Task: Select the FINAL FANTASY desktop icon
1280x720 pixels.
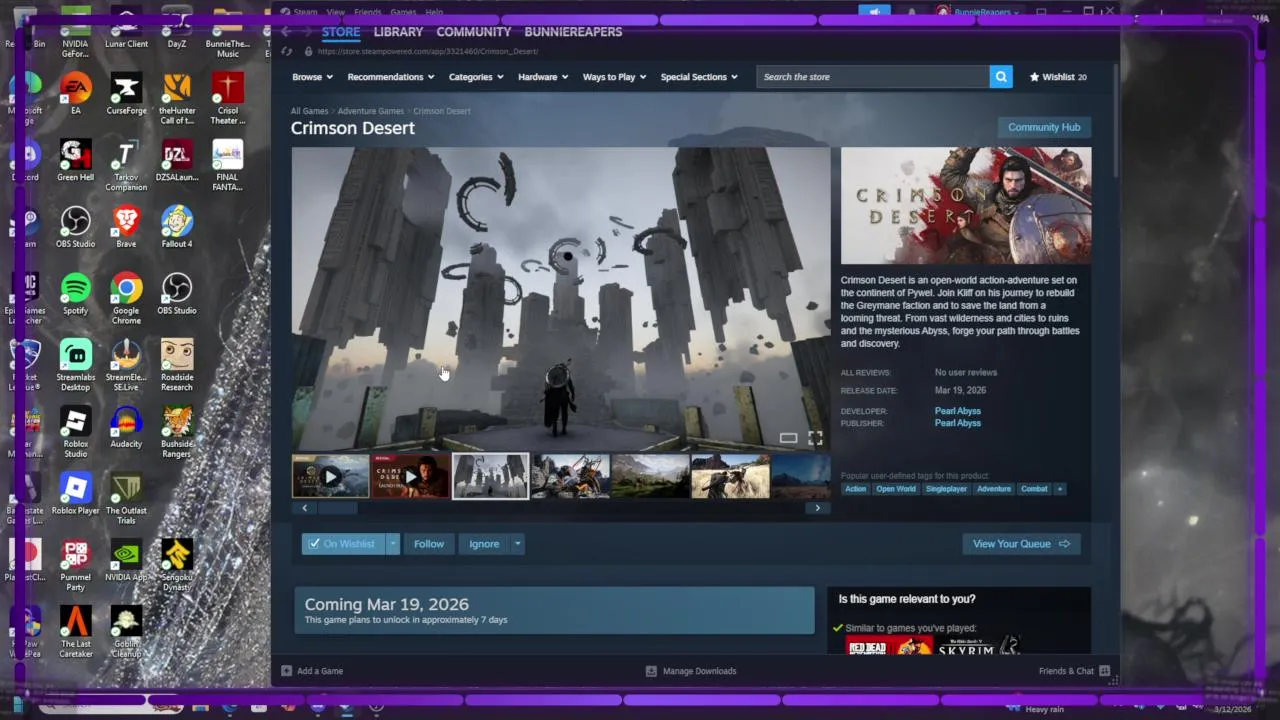Action: [228, 165]
